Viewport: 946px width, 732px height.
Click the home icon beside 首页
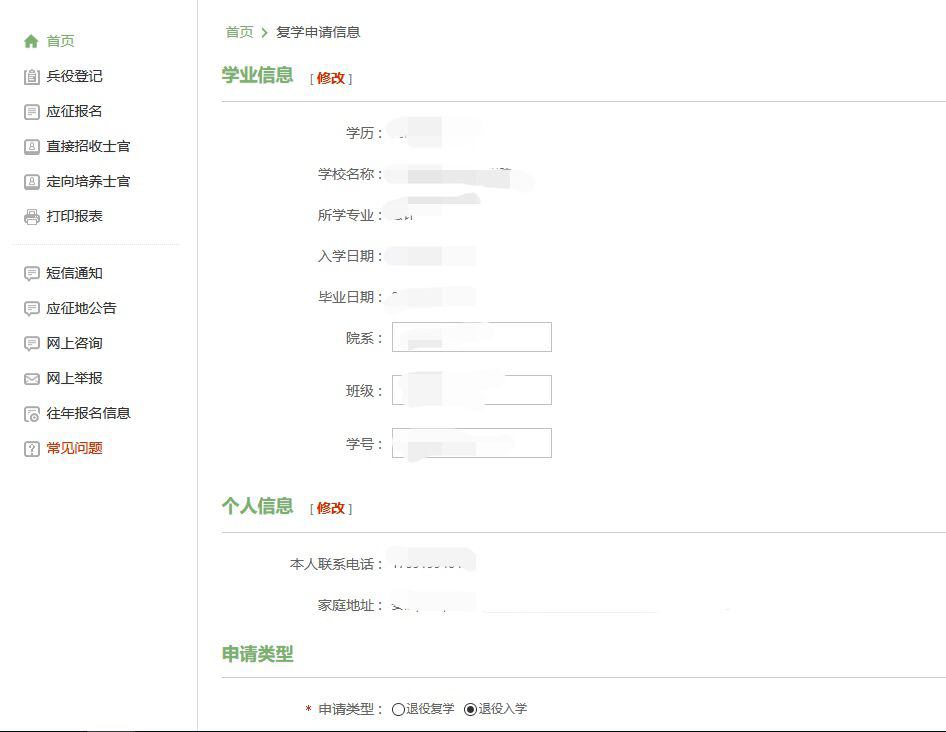31,42
